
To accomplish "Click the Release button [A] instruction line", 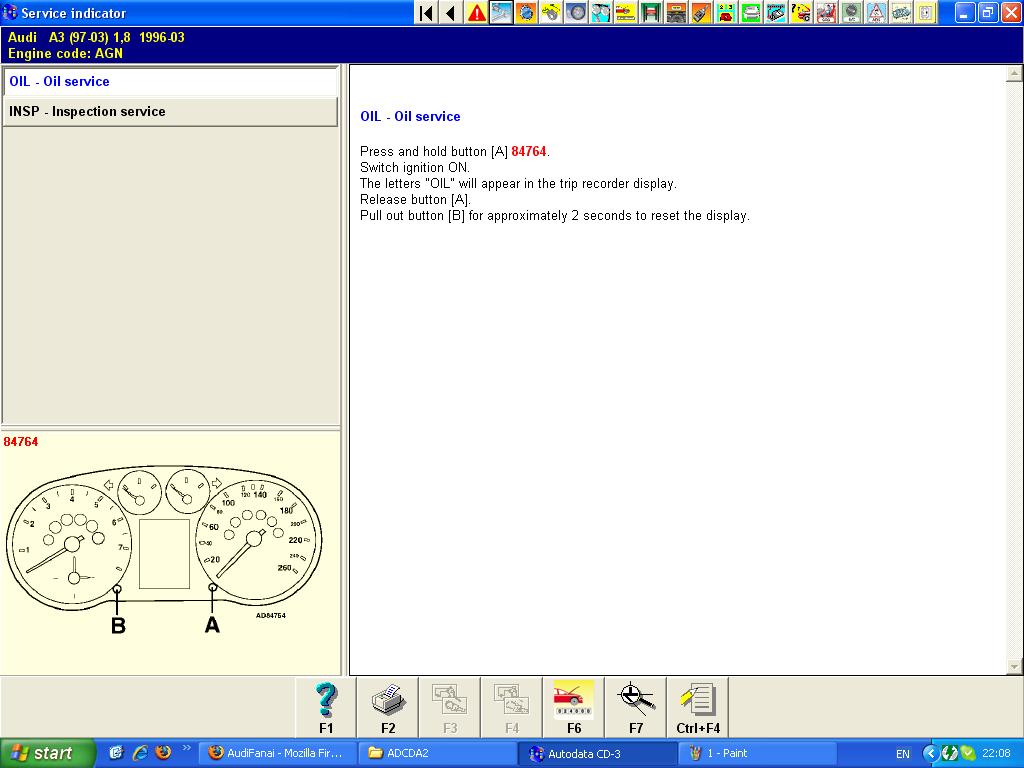I will click(415, 199).
